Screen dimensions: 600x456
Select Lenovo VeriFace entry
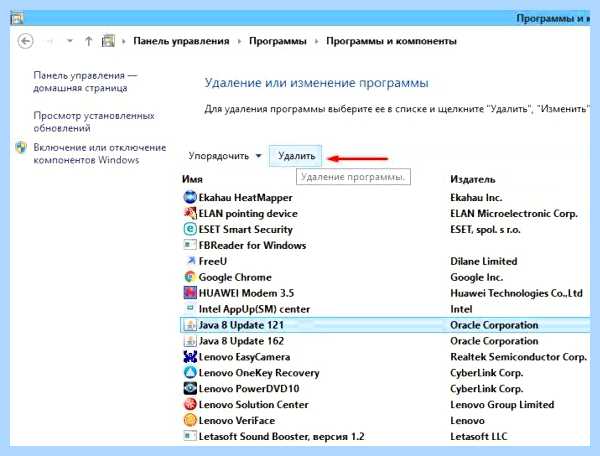coord(236,420)
